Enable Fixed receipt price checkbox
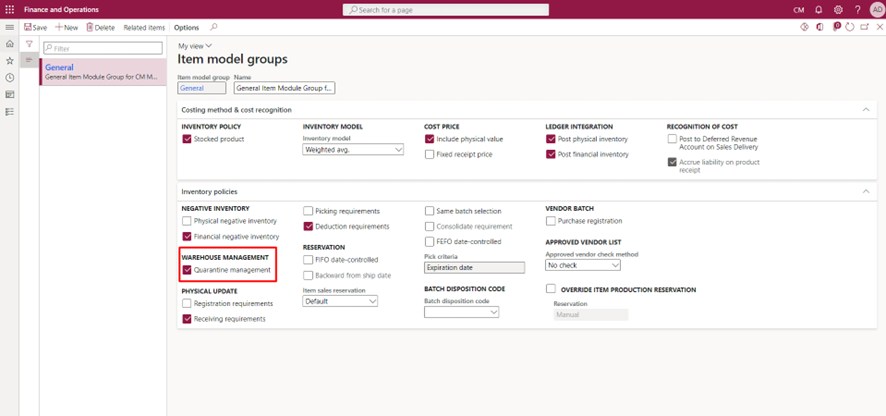The height and width of the screenshot is (416, 886). point(429,154)
